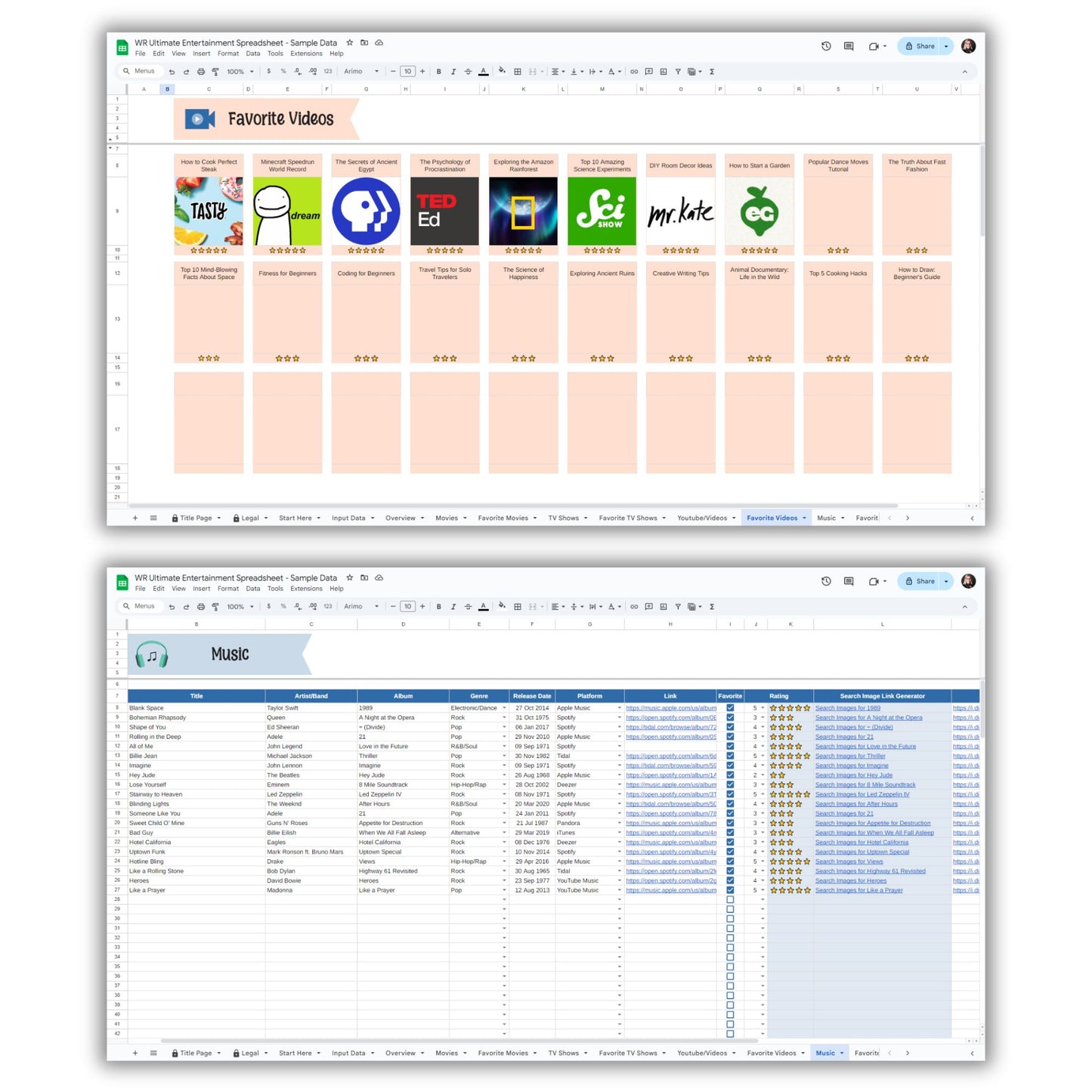1092x1092 pixels.
Task: Open Format menu in Music window
Action: pyautogui.click(x=228, y=589)
